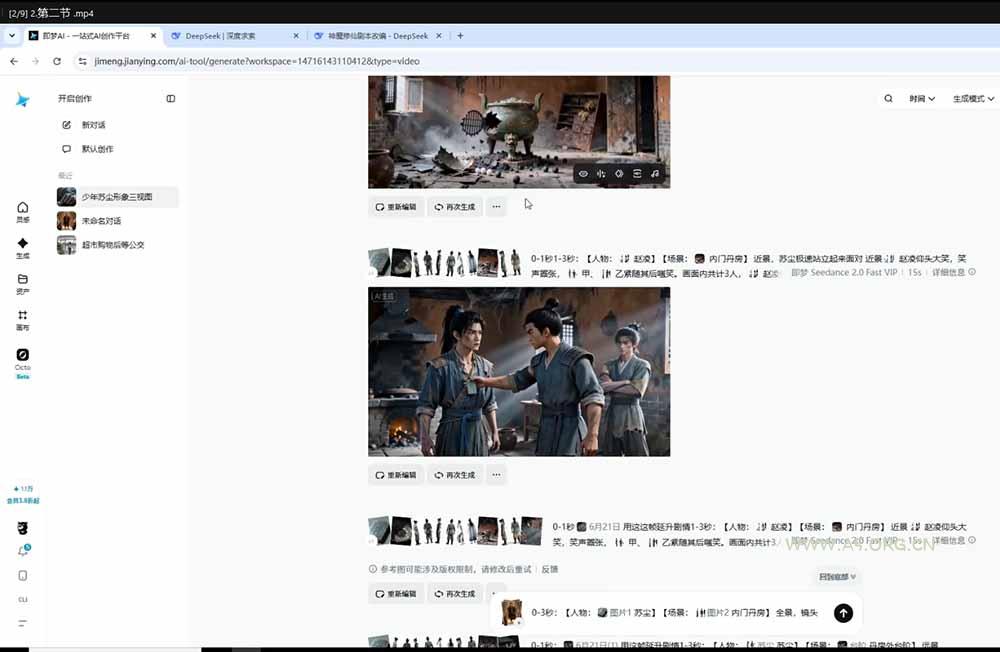Open the bottom sidebar more menu icon
This screenshot has width=1000, height=652.
(22, 623)
